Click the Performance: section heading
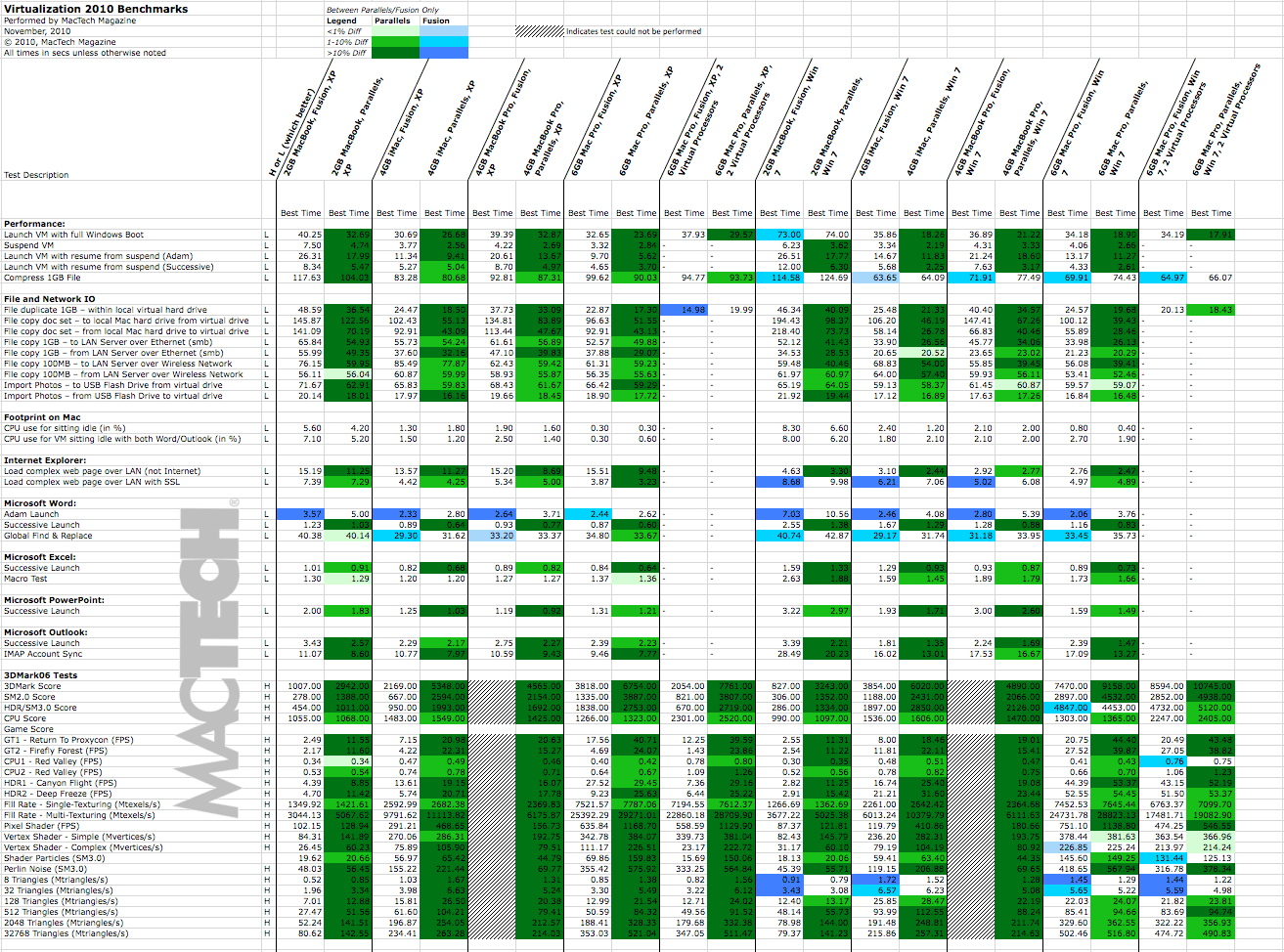Image resolution: width=1284 pixels, height=952 pixels. [x=34, y=224]
